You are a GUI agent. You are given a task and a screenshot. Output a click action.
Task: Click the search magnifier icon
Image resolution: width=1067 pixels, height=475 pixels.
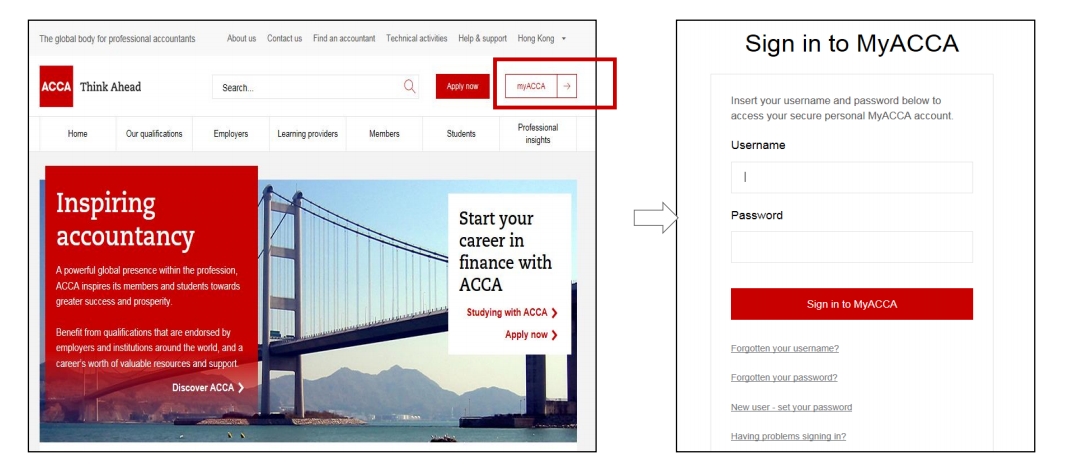coord(409,86)
